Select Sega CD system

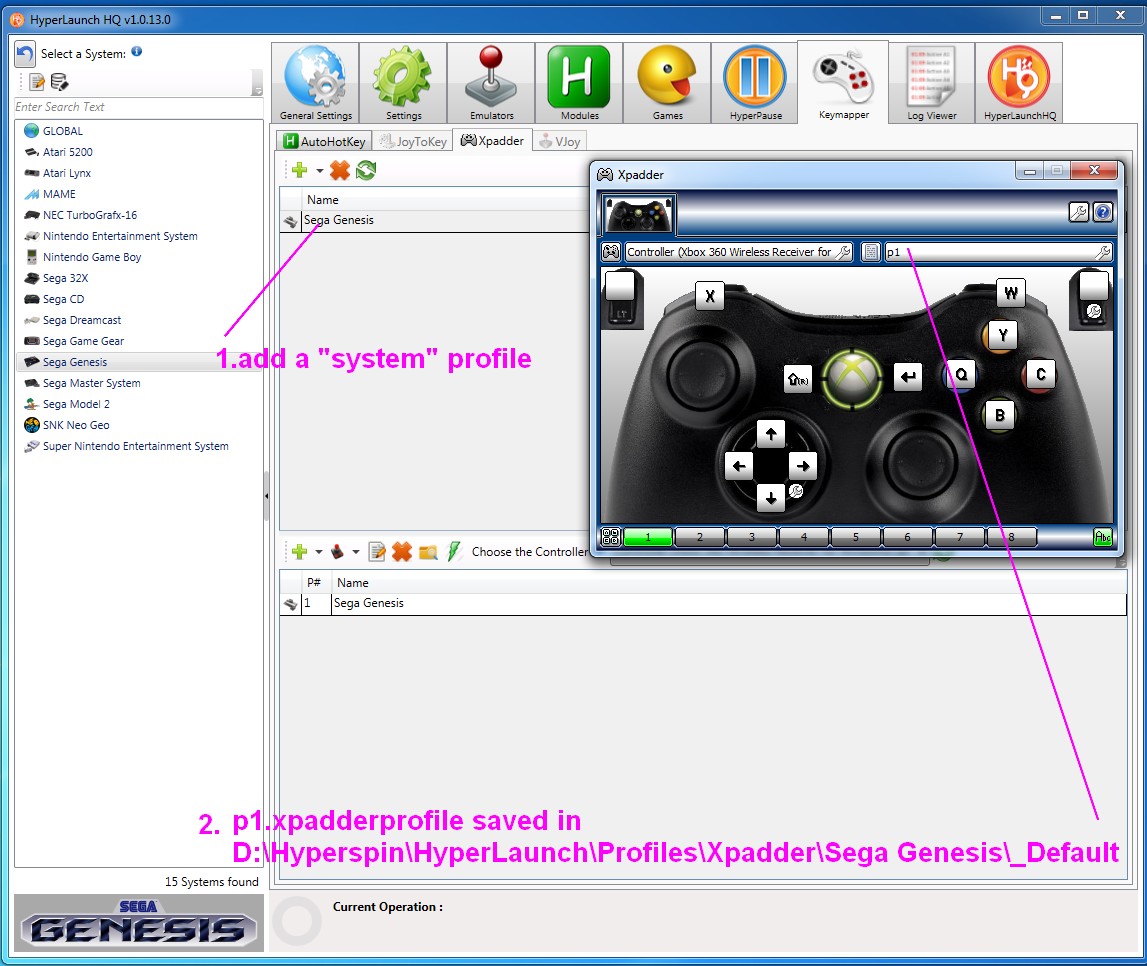coord(63,299)
